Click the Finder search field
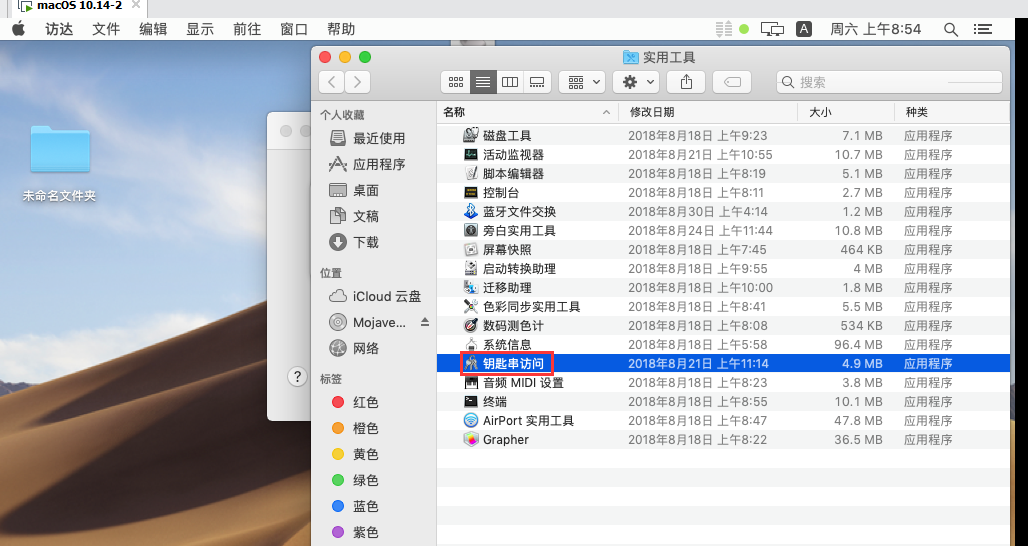This screenshot has width=1028, height=546. point(889,82)
